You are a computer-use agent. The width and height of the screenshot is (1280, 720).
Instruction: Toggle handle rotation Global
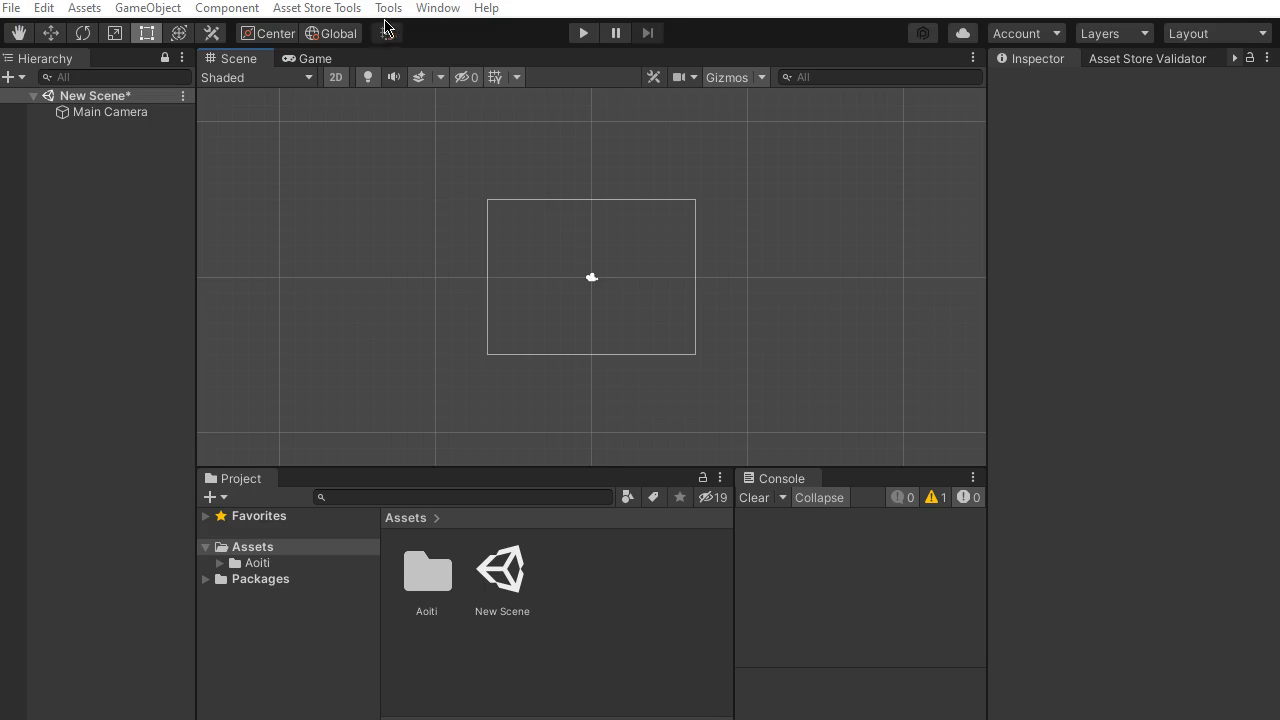331,33
